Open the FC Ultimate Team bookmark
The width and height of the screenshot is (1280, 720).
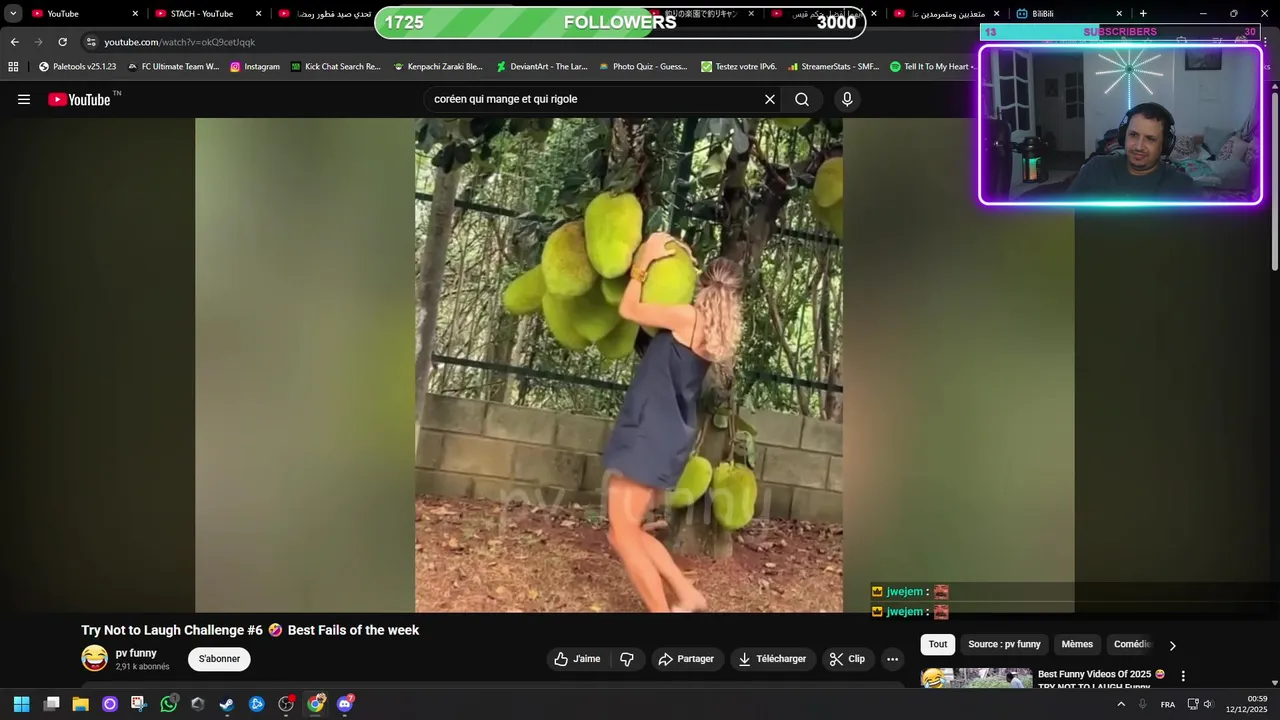[x=173, y=67]
